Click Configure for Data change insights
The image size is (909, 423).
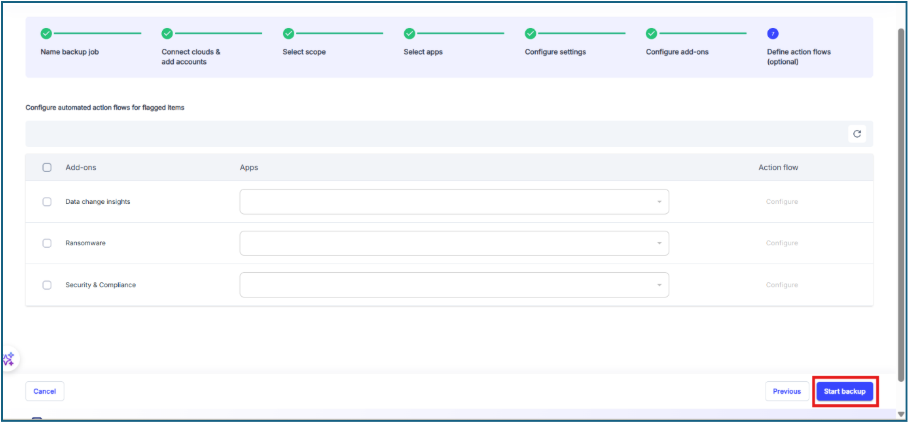click(782, 202)
